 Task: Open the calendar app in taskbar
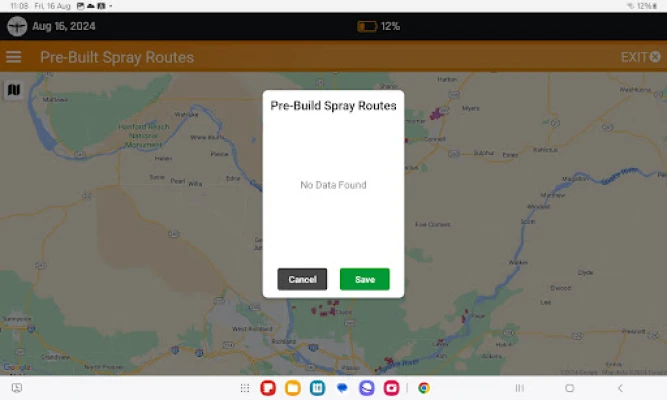click(x=317, y=388)
